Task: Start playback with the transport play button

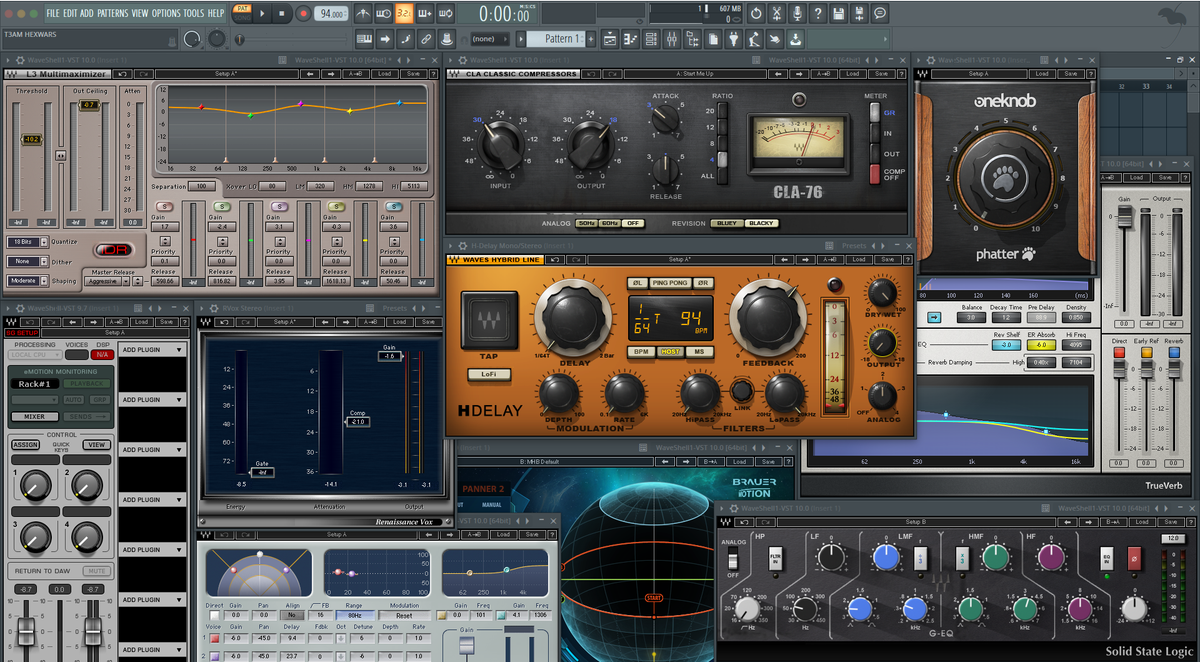Action: pos(263,14)
